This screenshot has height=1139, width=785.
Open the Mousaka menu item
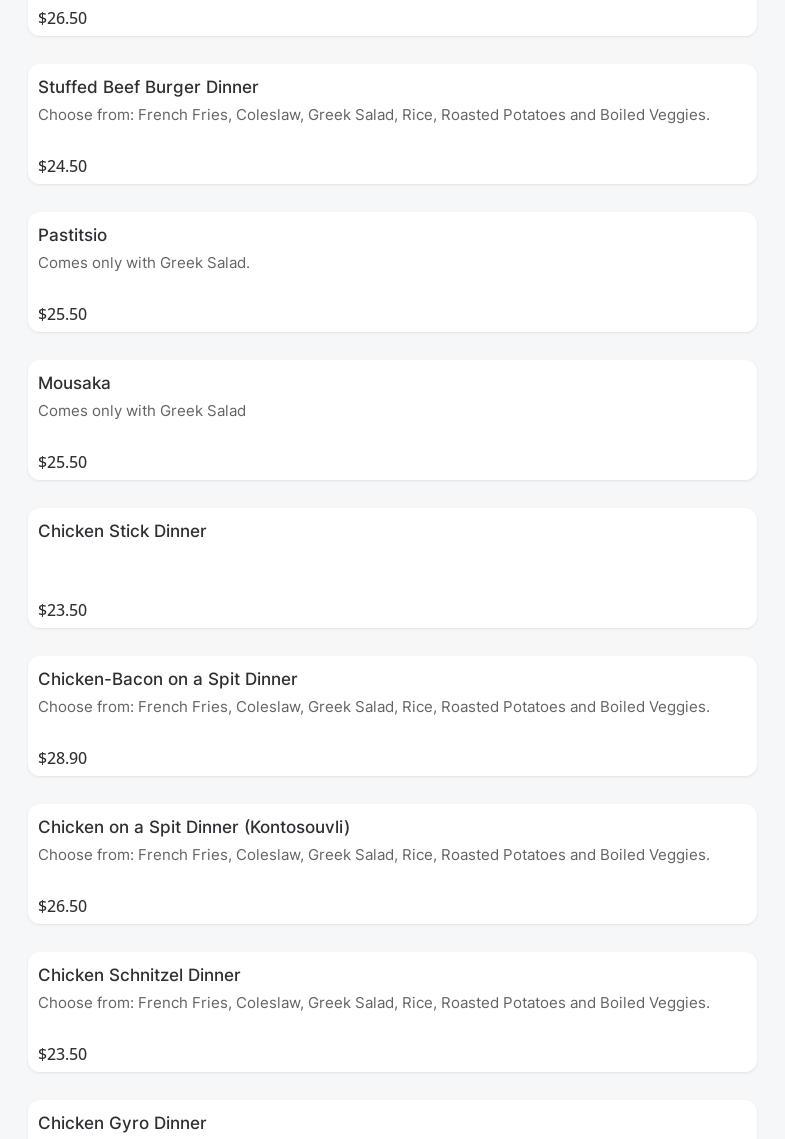[x=74, y=383]
